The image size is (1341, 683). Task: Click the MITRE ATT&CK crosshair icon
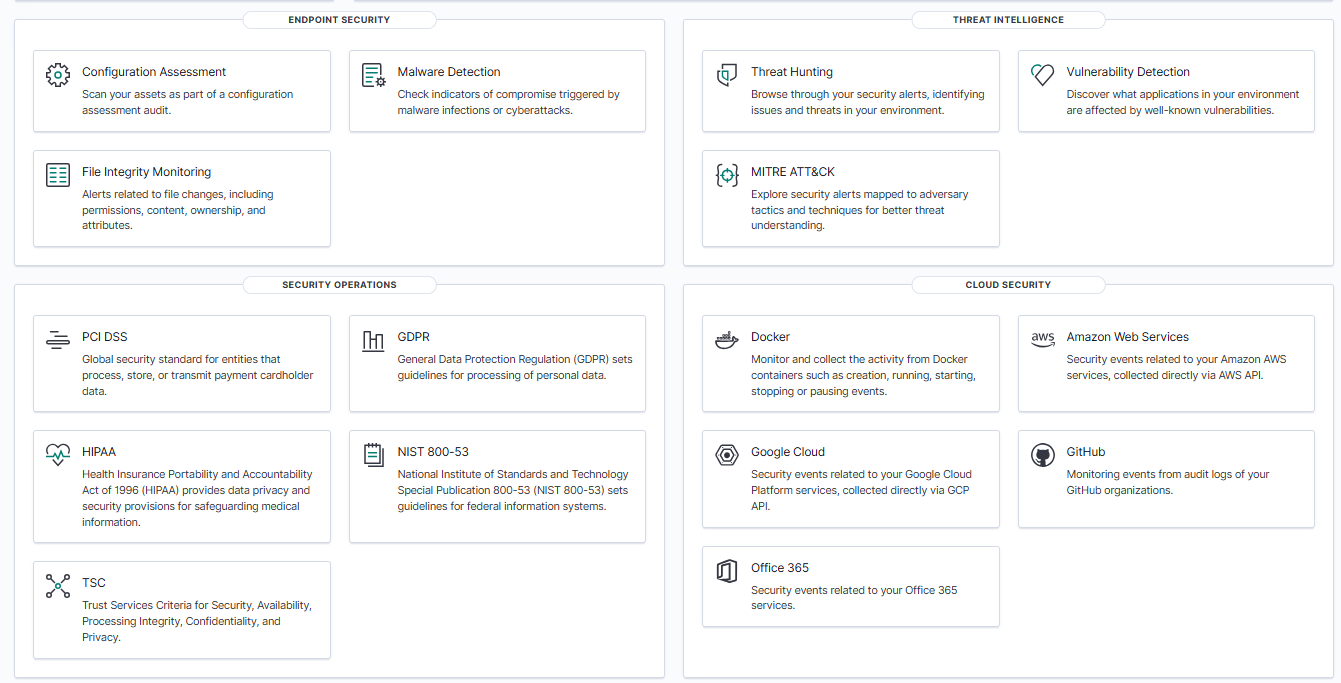[727, 175]
